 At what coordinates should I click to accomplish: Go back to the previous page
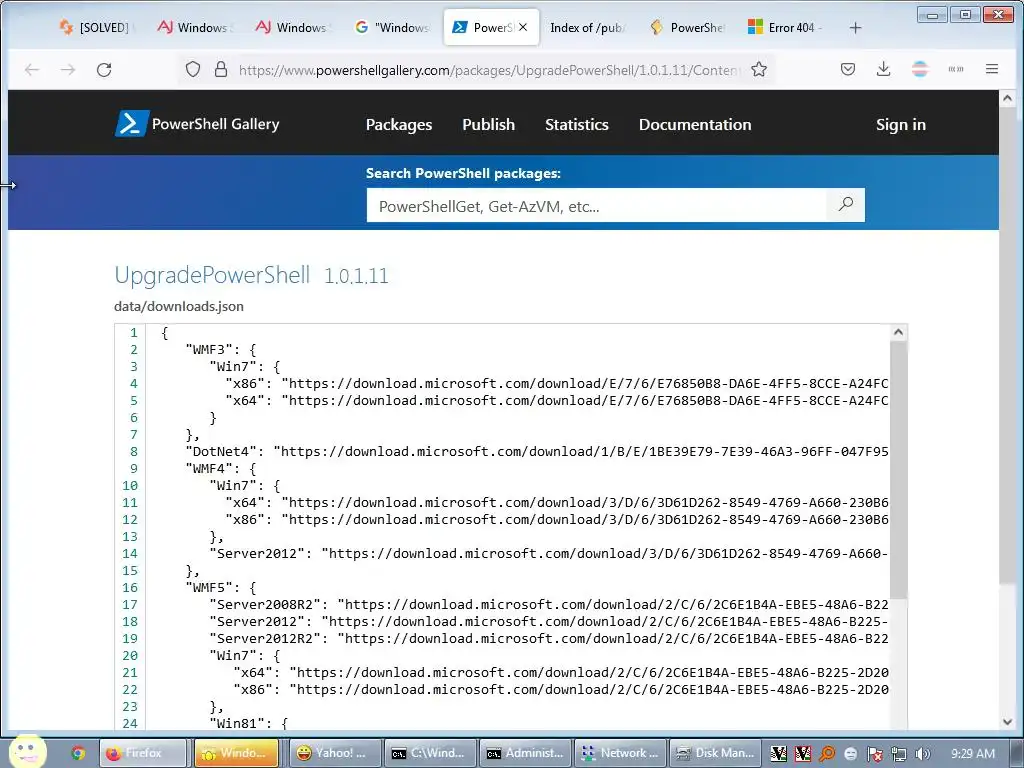pyautogui.click(x=32, y=69)
